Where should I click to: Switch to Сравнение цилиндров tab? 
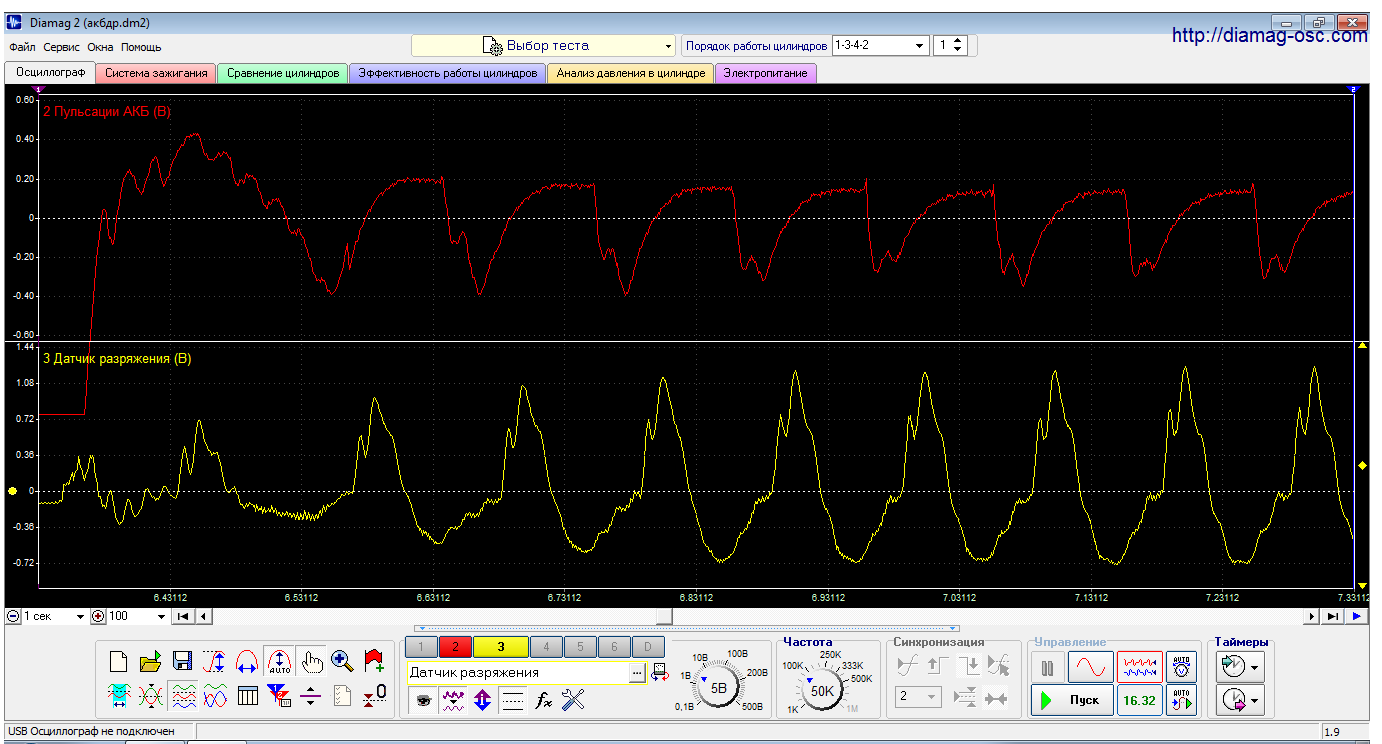coord(283,73)
